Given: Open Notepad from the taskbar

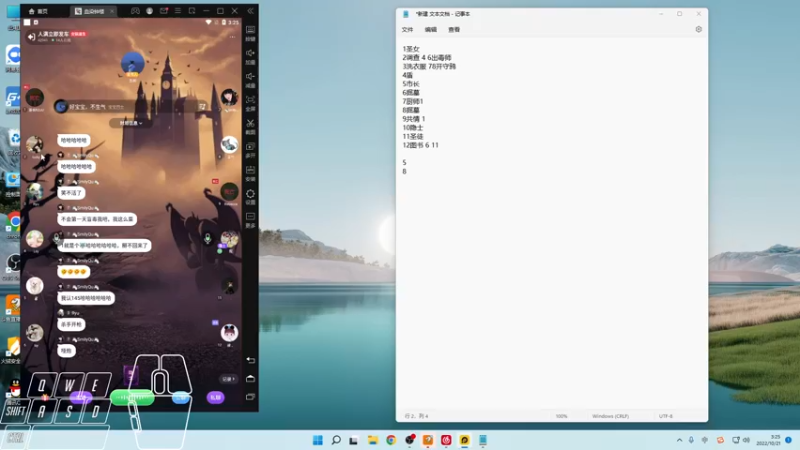Looking at the screenshot, I should 483,440.
